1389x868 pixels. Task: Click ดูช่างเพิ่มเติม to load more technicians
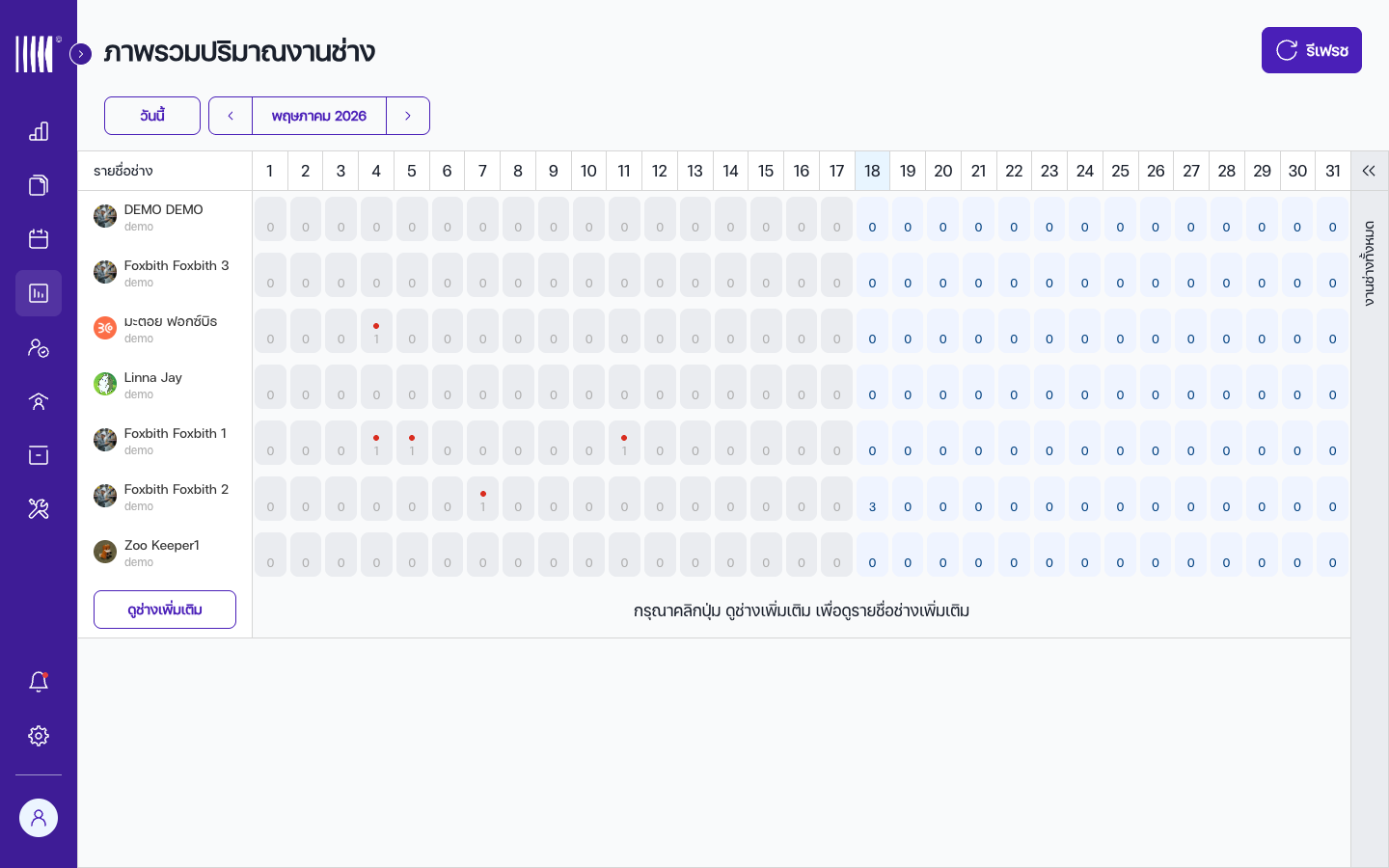[165, 610]
